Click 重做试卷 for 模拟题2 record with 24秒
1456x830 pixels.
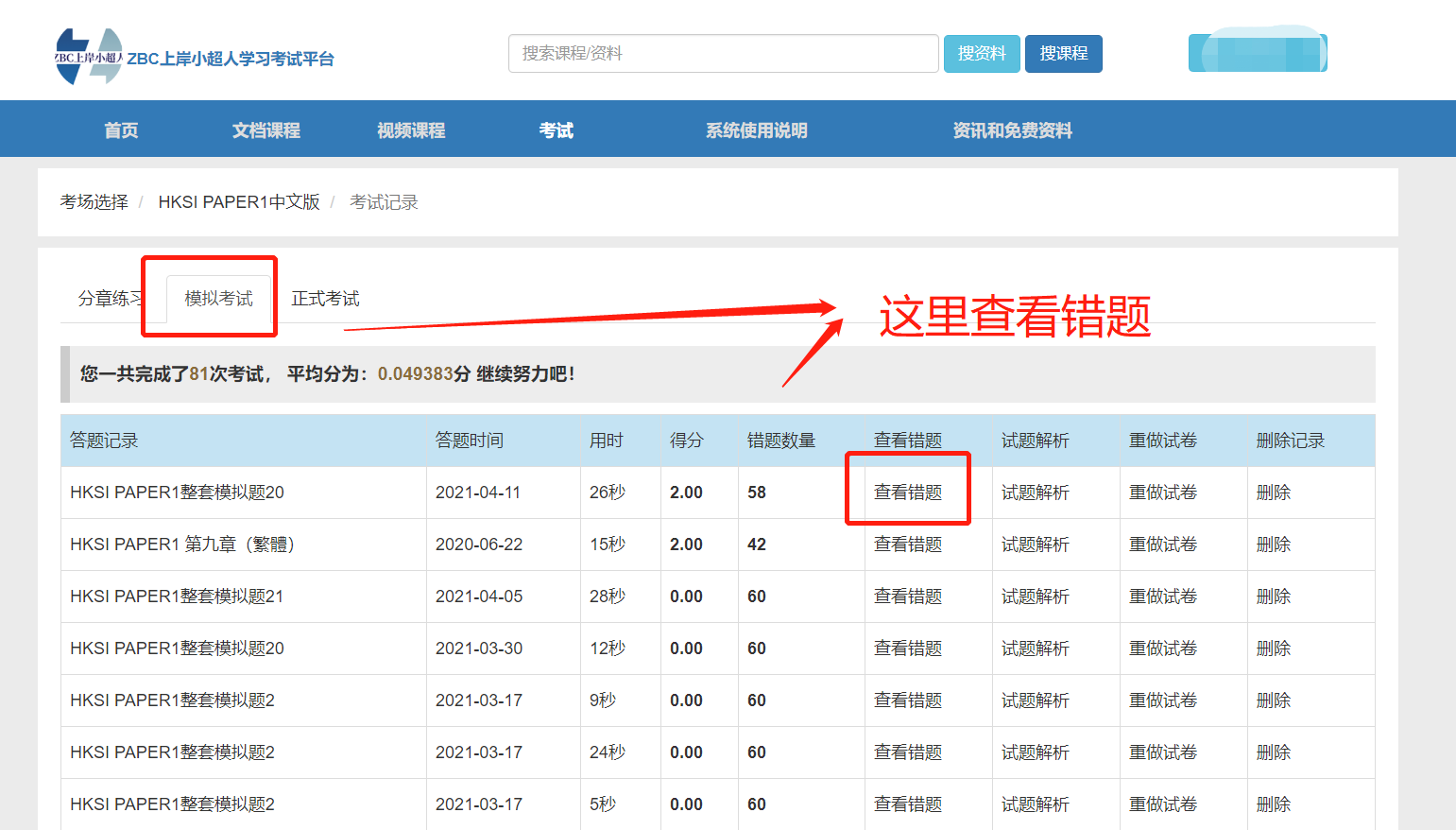click(1163, 752)
